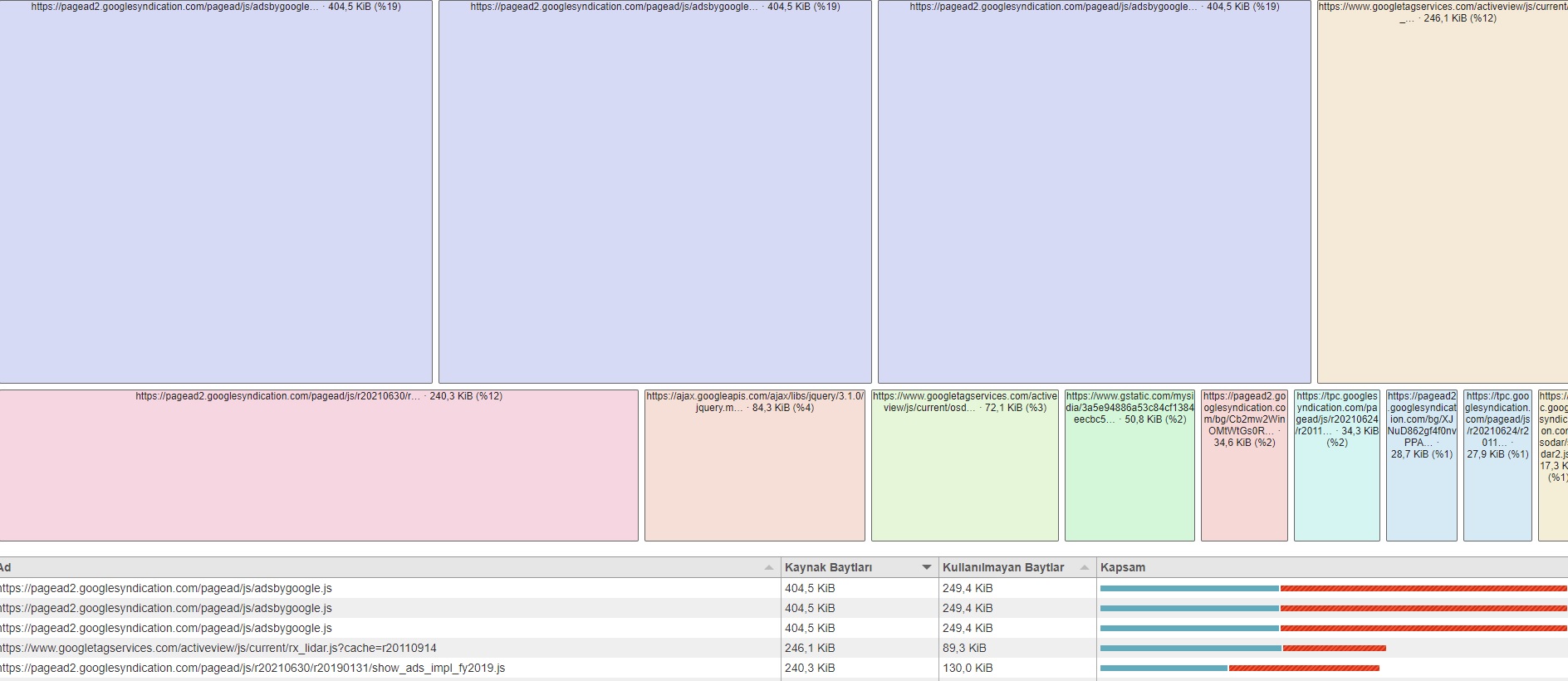1568x681 pixels.
Task: Select the Ad column header
Action: coord(390,567)
